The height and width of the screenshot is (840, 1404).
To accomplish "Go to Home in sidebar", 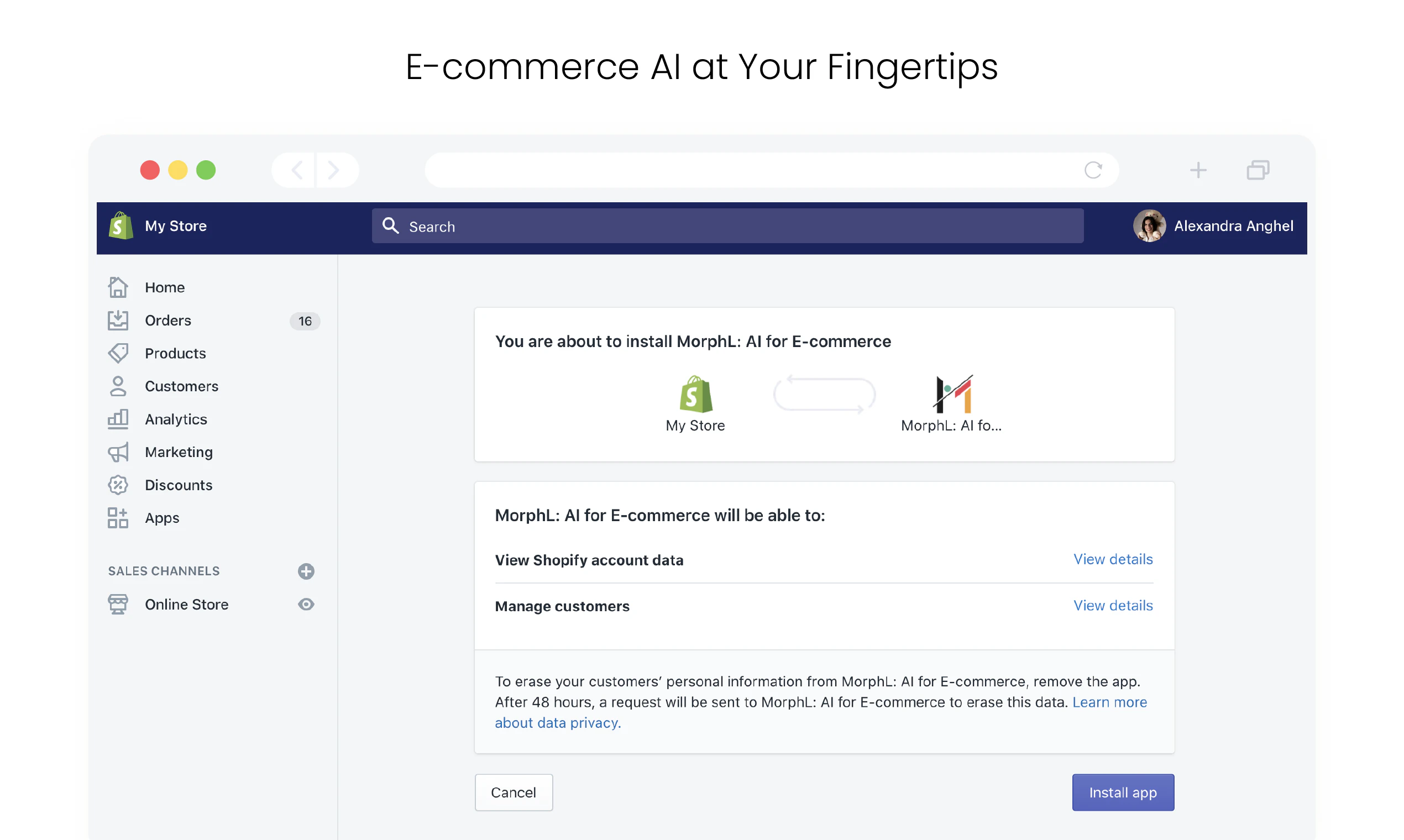I will point(165,287).
